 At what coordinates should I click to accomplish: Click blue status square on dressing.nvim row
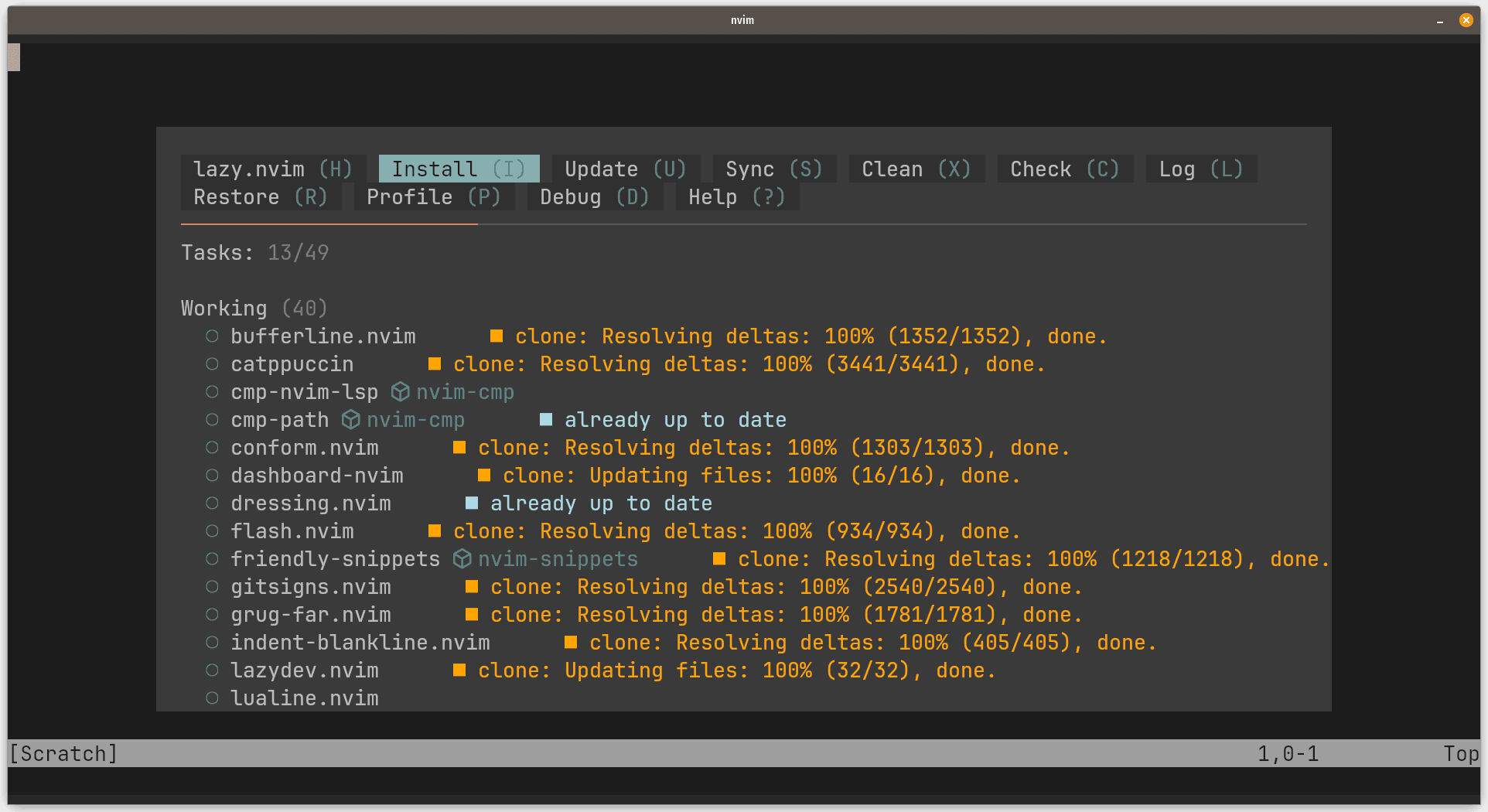point(472,503)
